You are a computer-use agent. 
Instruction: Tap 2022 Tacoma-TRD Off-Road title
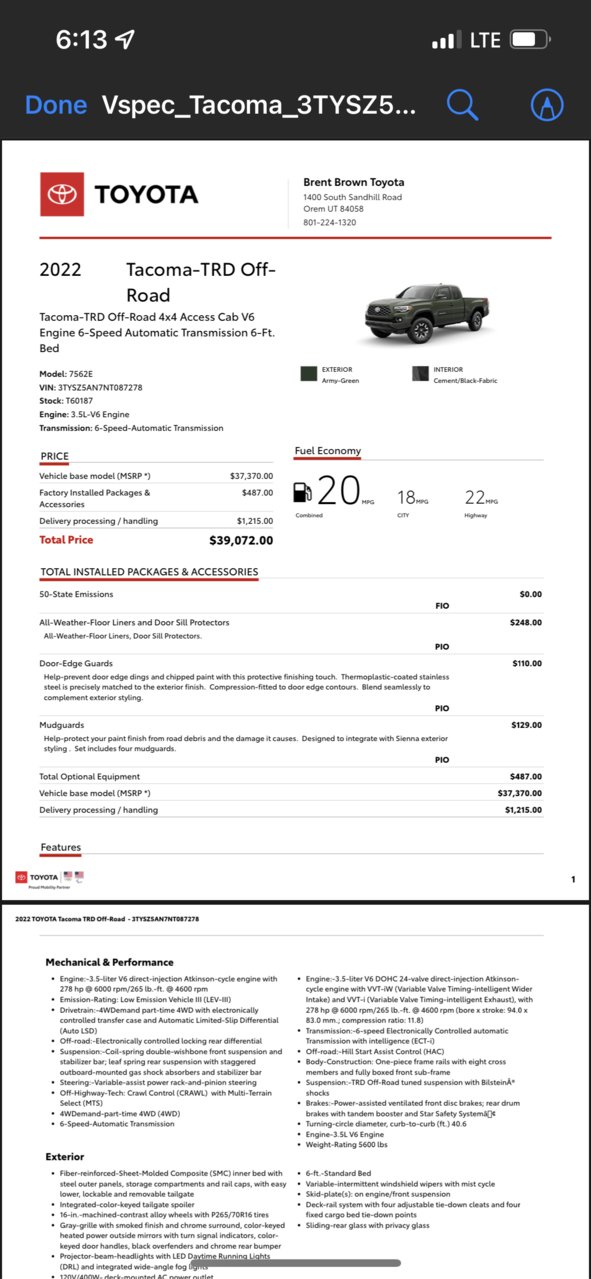(x=157, y=282)
